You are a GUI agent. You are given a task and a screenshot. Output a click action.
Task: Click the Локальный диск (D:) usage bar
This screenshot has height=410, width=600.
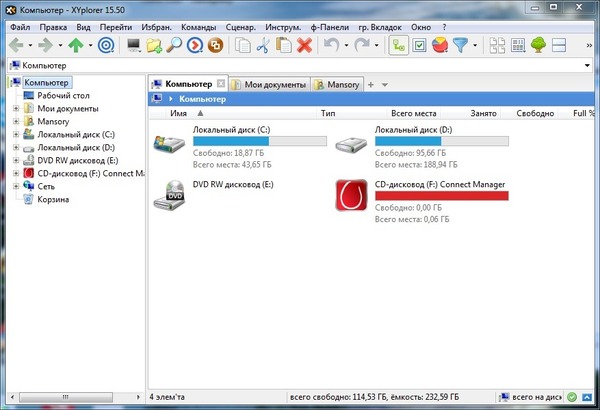point(441,142)
